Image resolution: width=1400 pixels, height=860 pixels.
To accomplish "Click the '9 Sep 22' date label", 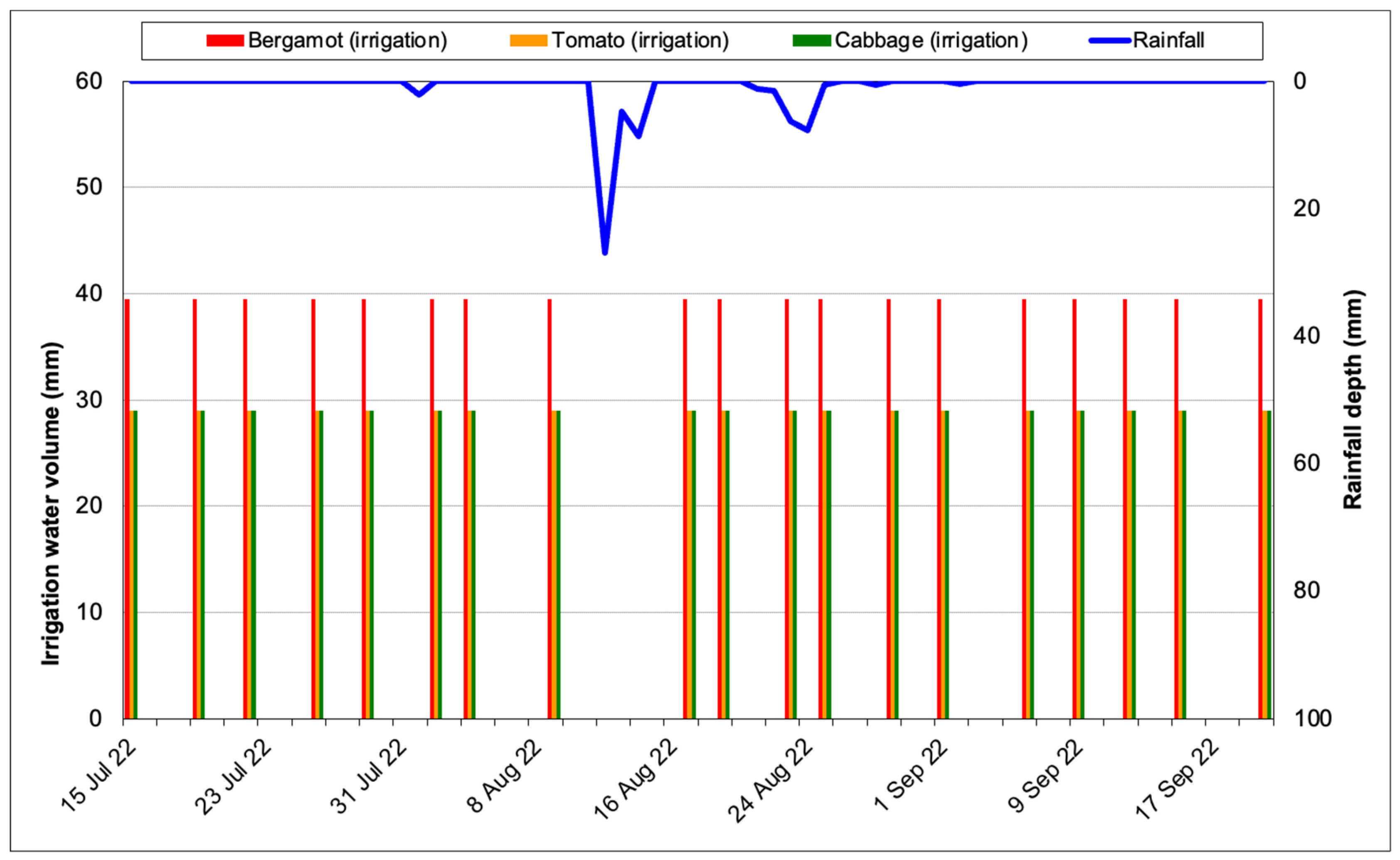I will 1045,776.
